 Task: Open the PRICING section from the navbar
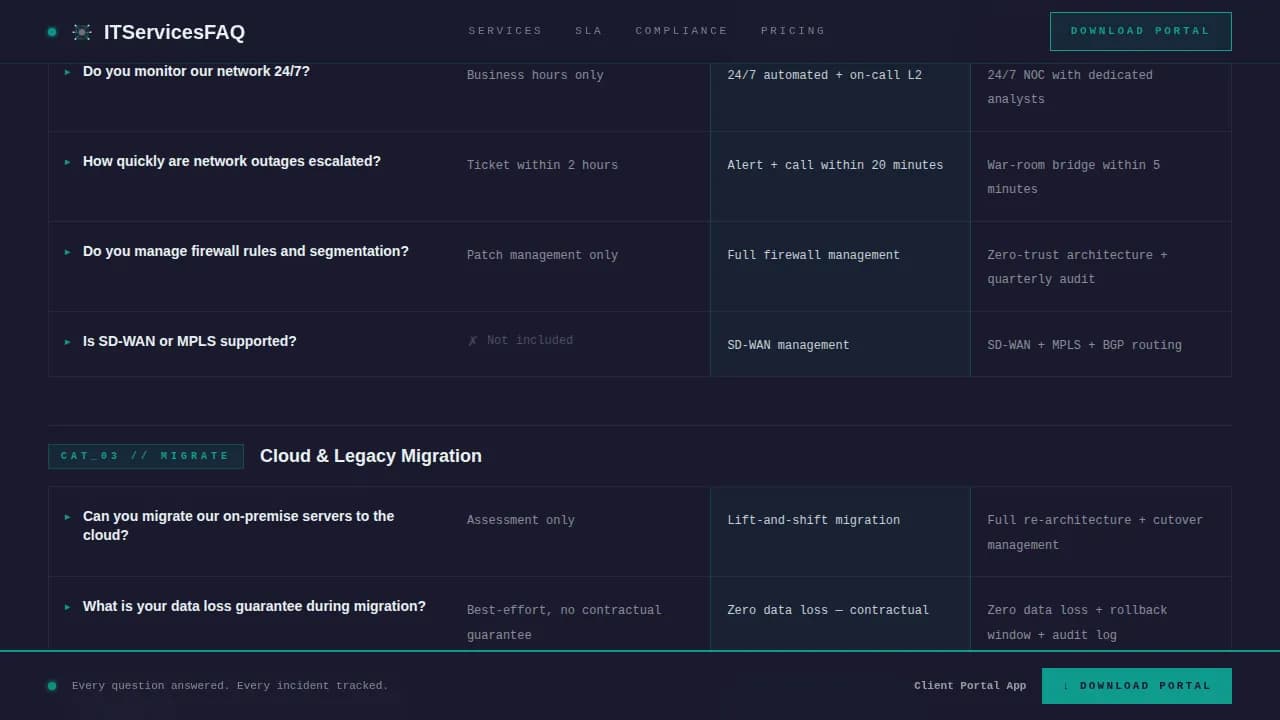pos(792,31)
